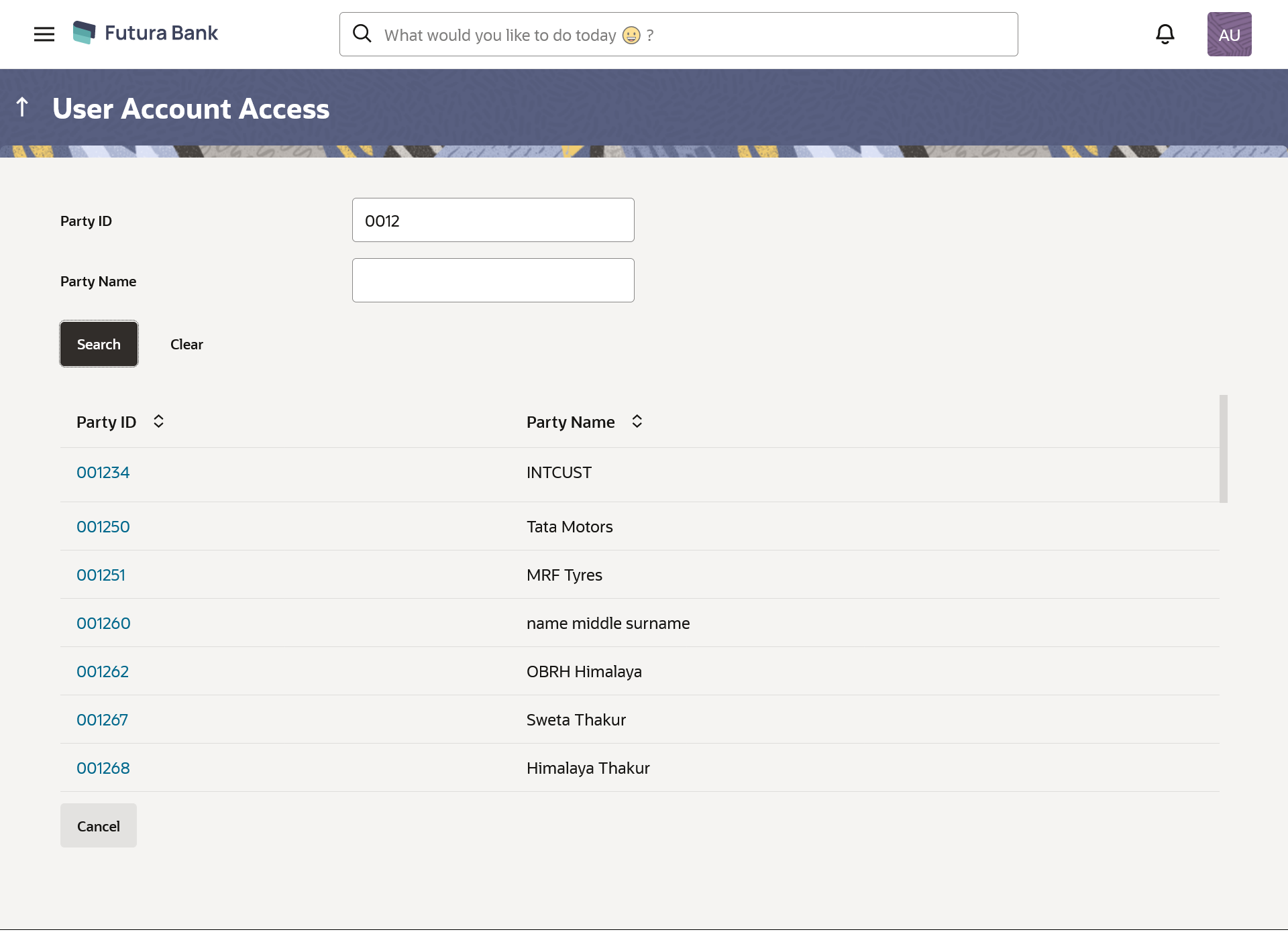
Task: Click the results table scrollbar
Action: click(x=1223, y=449)
